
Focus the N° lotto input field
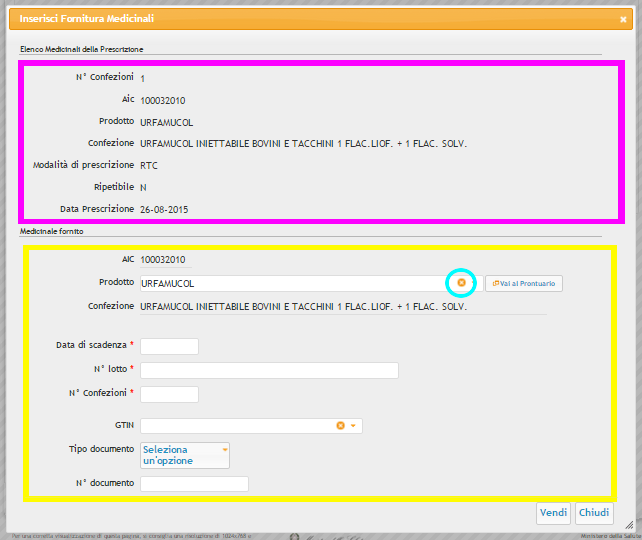click(x=269, y=370)
